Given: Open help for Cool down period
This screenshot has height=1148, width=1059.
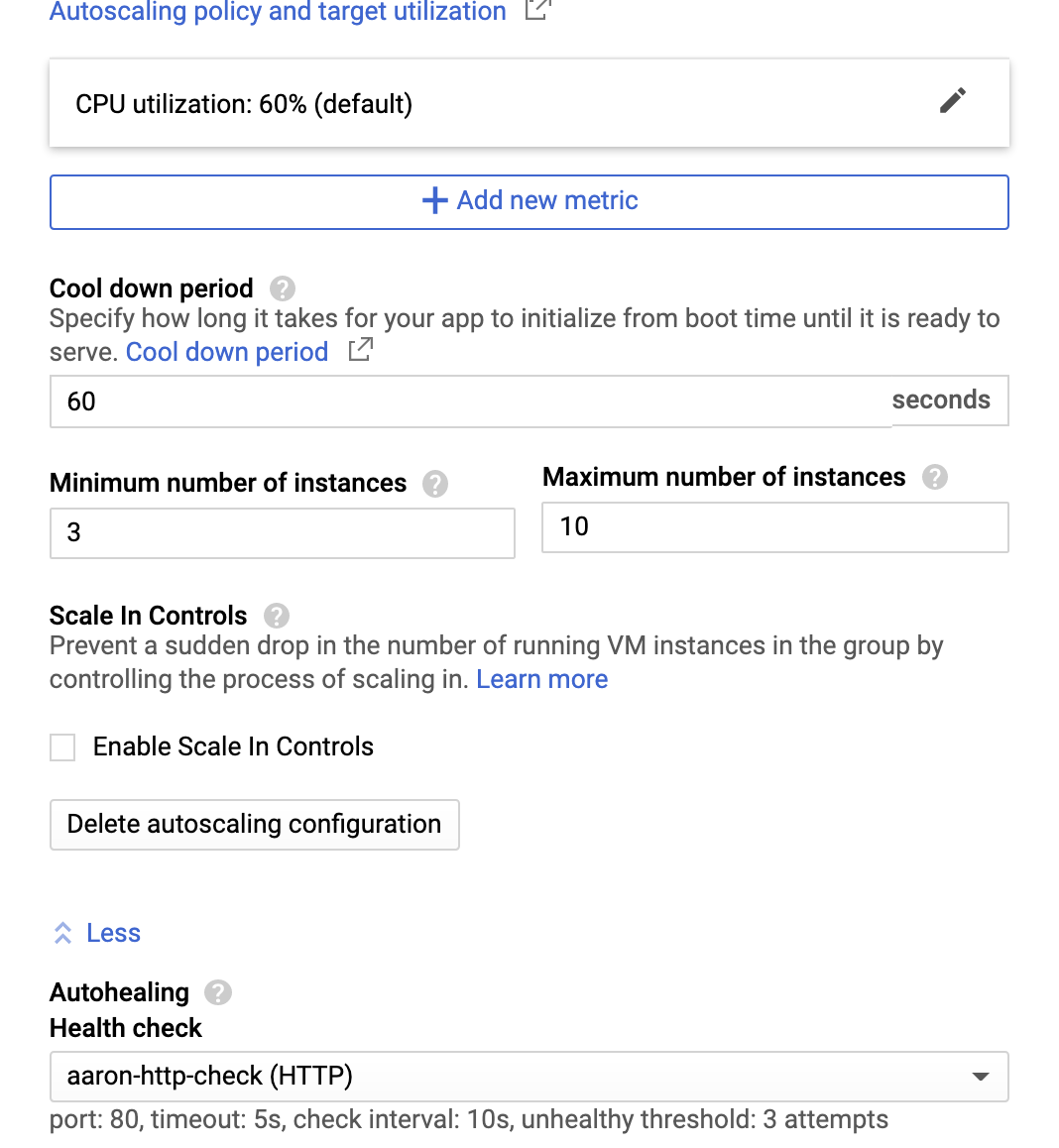Looking at the screenshot, I should pyautogui.click(x=282, y=288).
